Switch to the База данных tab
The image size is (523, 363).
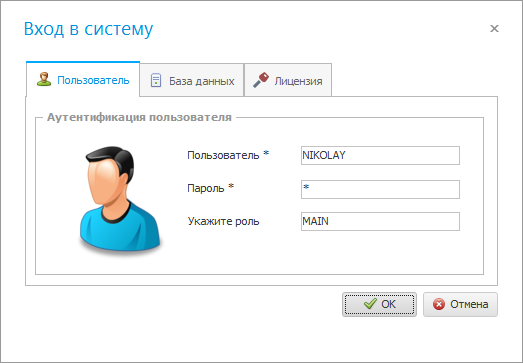[192, 80]
